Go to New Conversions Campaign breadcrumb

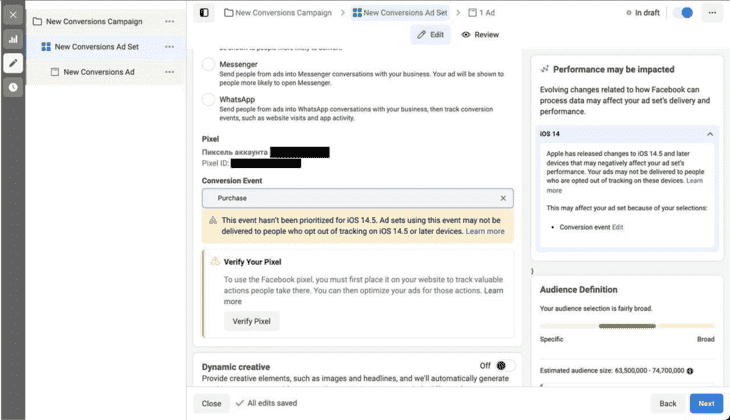(278, 13)
